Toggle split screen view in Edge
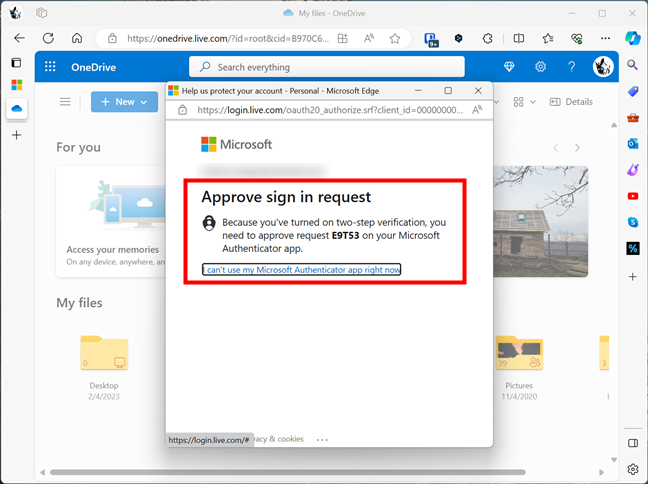The height and width of the screenshot is (484, 648). pyautogui.click(x=519, y=38)
